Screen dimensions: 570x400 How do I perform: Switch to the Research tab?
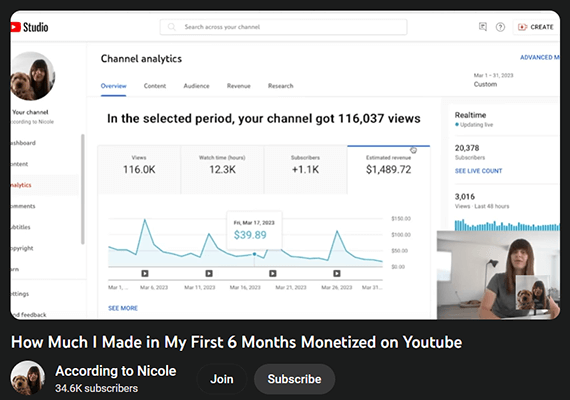(x=280, y=86)
